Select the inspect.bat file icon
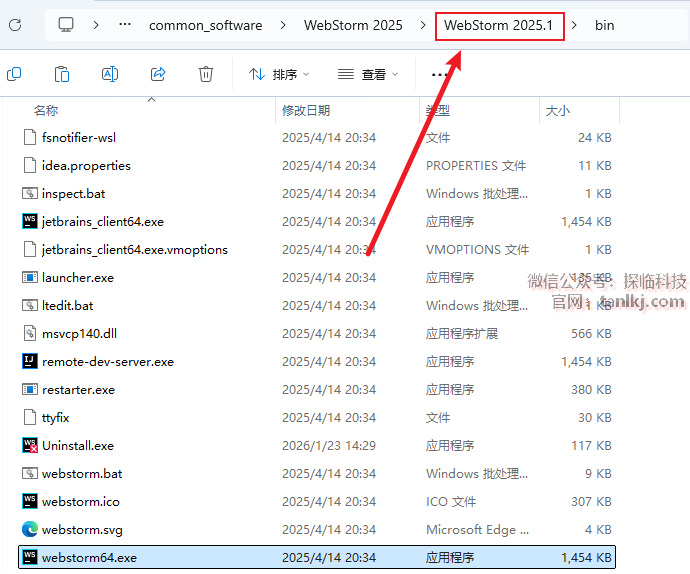This screenshot has height=574, width=690. (x=30, y=193)
